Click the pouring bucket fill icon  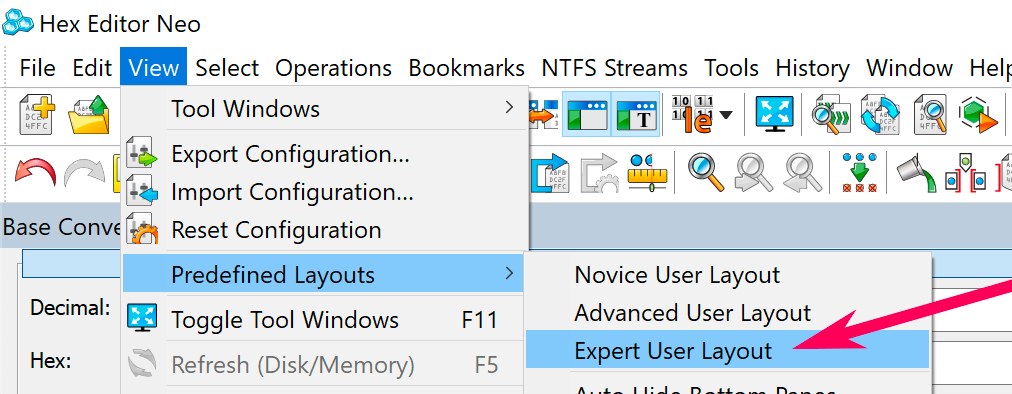pyautogui.click(x=917, y=173)
